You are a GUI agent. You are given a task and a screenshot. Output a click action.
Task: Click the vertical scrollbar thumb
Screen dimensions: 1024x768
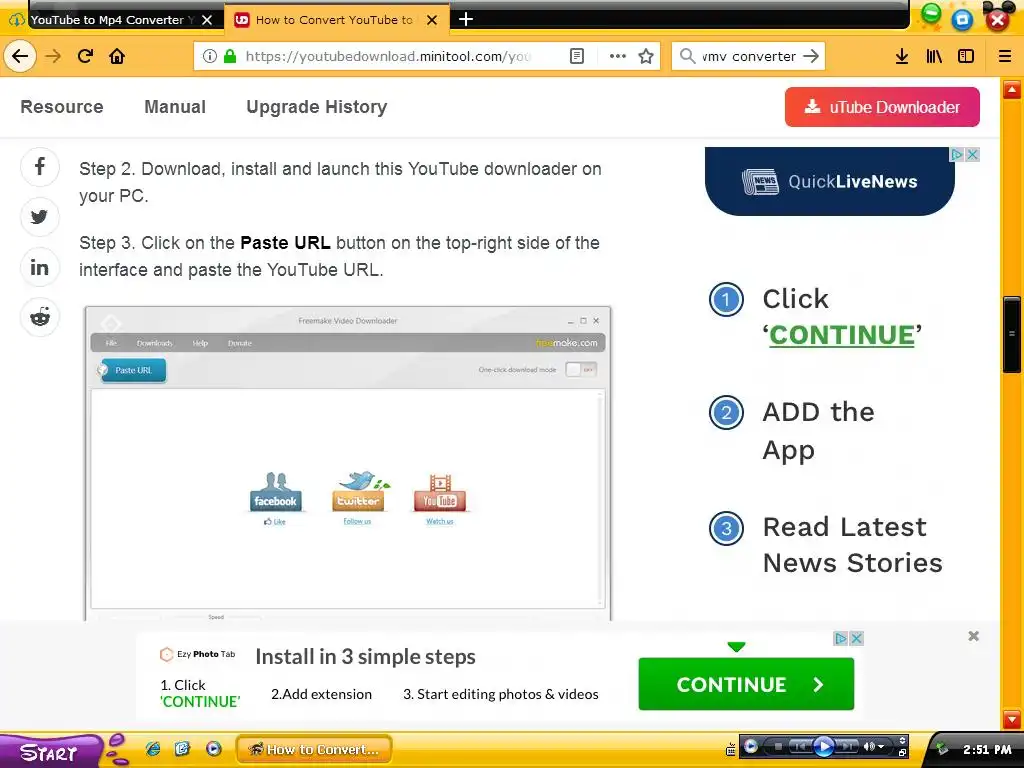(x=1012, y=334)
